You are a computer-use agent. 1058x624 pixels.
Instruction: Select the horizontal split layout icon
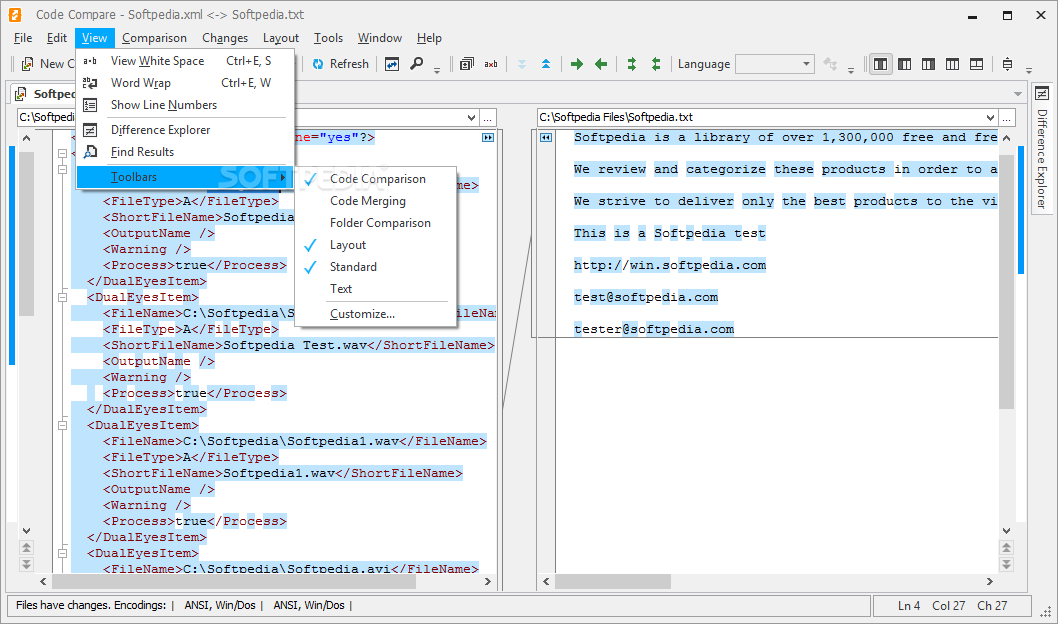pyautogui.click(x=976, y=64)
